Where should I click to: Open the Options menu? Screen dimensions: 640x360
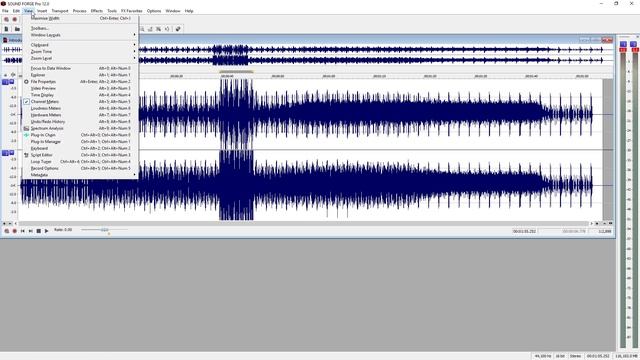(x=153, y=11)
